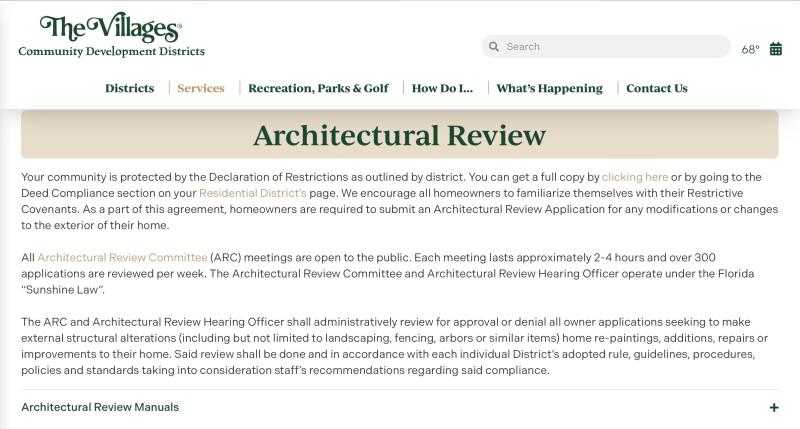Open the Contact Us menu

657,88
